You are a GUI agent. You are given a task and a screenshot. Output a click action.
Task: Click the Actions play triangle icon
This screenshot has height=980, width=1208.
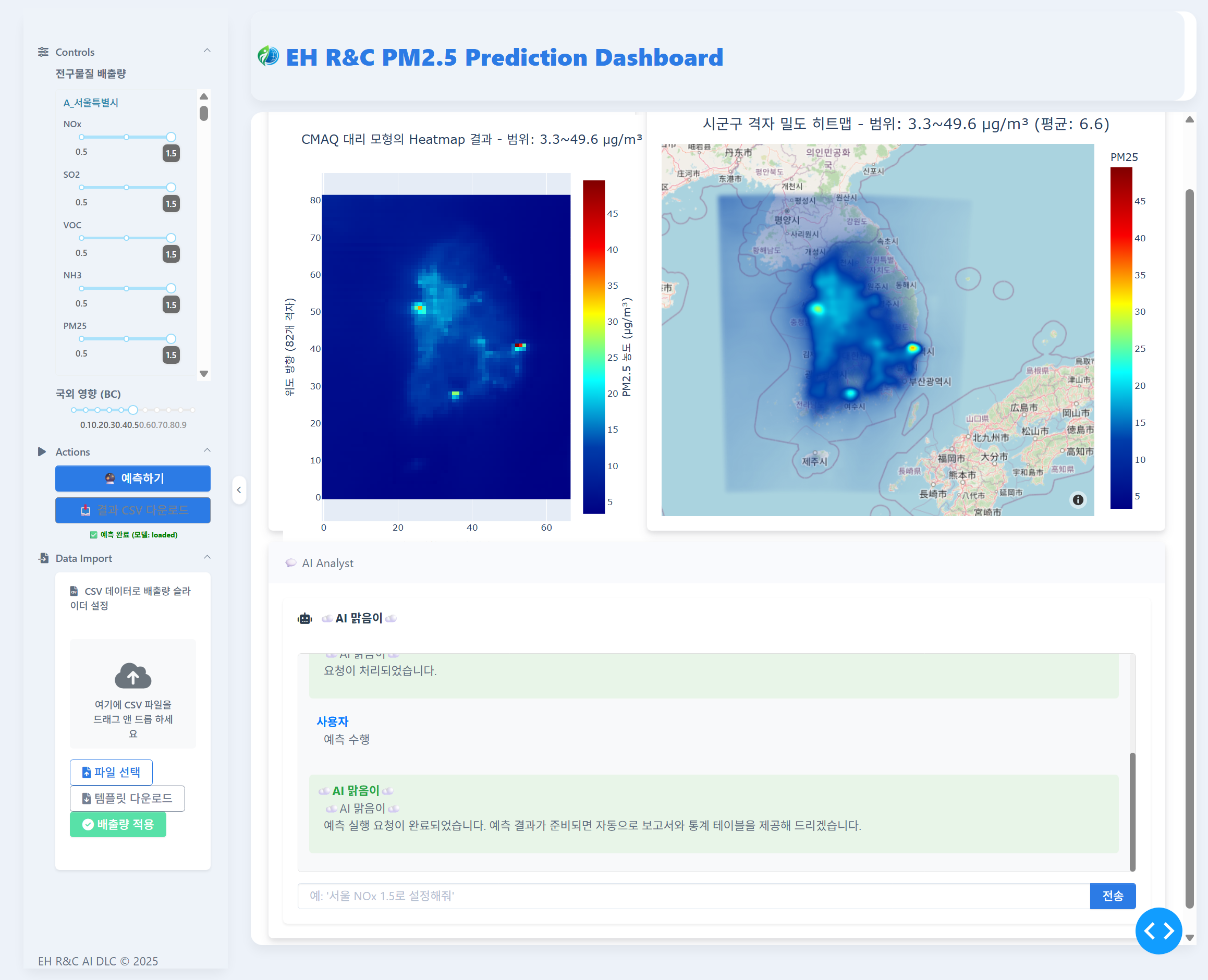click(x=42, y=451)
